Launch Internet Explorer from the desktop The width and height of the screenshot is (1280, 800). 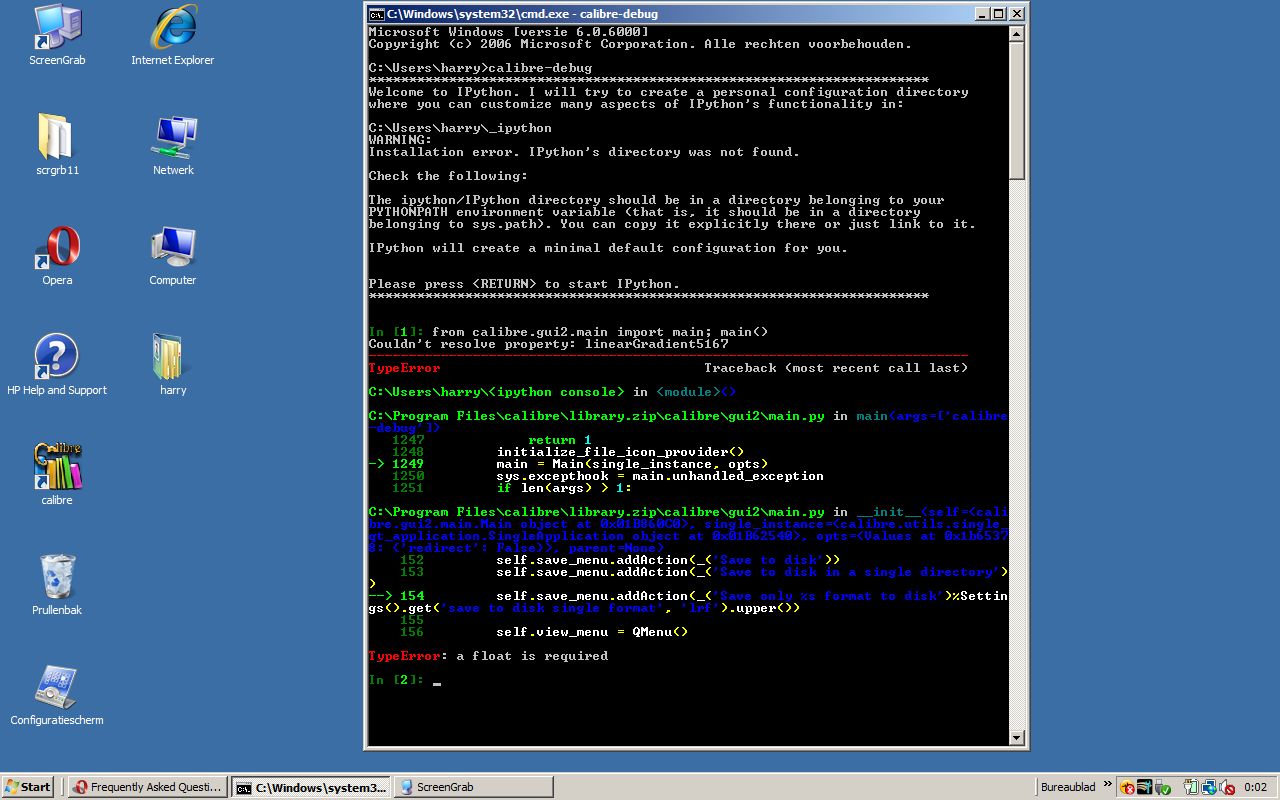pyautogui.click(x=173, y=36)
